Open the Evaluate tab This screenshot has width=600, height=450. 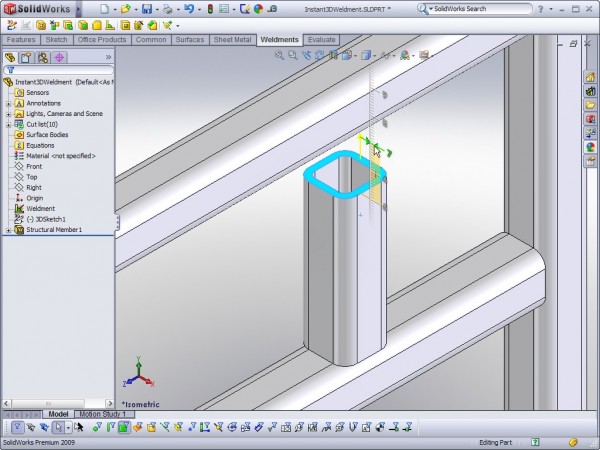[x=321, y=40]
